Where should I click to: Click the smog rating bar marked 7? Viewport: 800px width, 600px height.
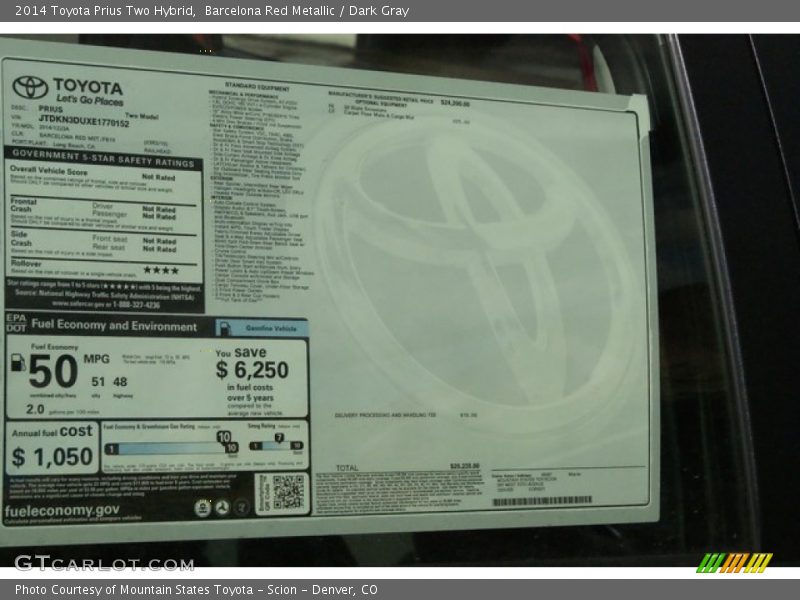(276, 445)
